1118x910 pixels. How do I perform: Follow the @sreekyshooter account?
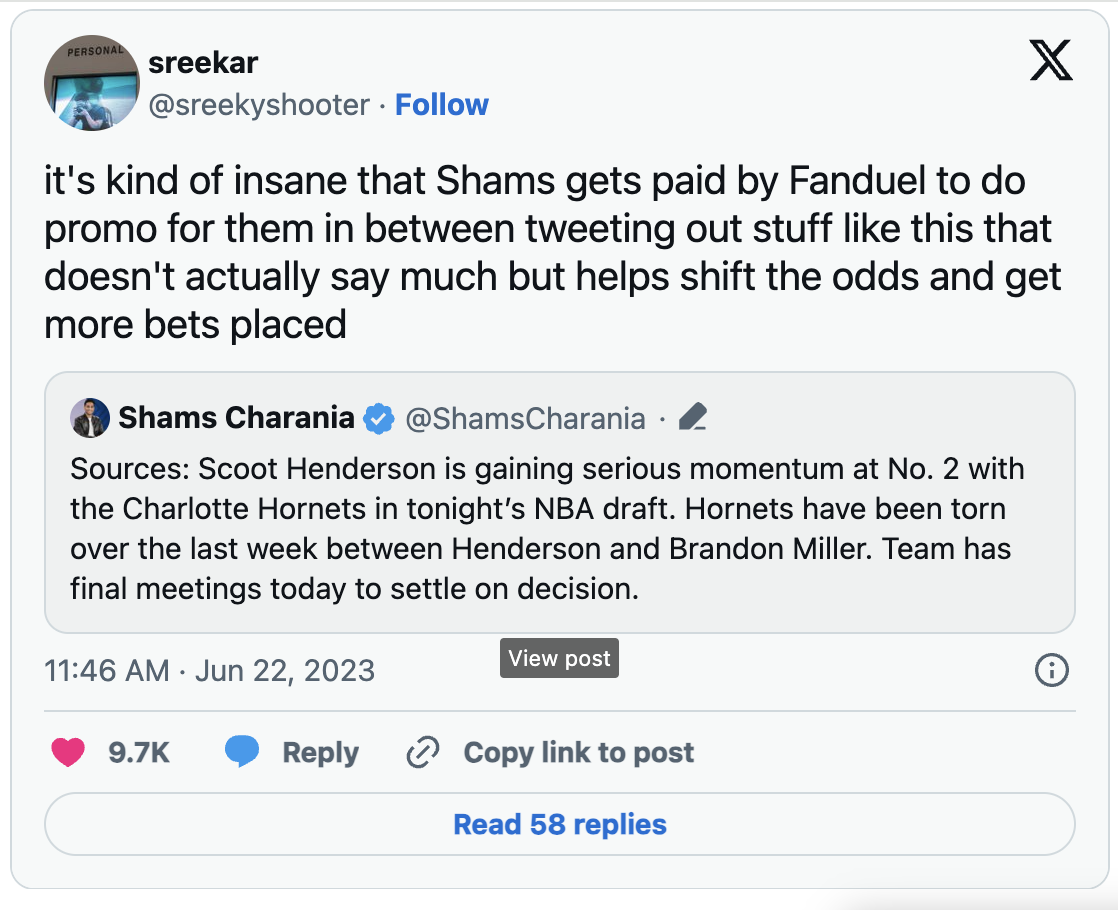441,105
